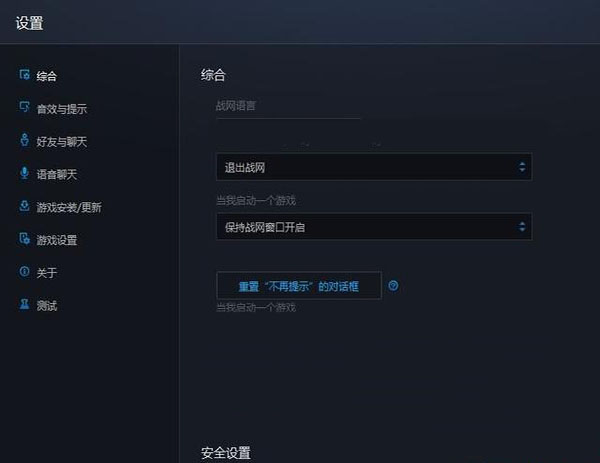Select the 关于 menu entry
Viewport: 600px width, 463px height.
coord(47,273)
